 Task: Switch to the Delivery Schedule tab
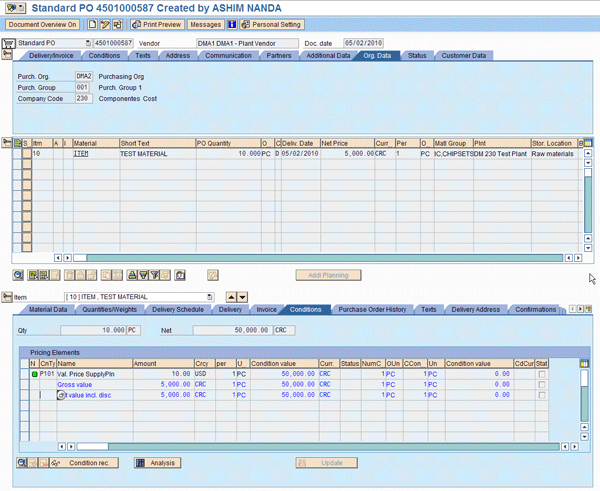(x=177, y=310)
